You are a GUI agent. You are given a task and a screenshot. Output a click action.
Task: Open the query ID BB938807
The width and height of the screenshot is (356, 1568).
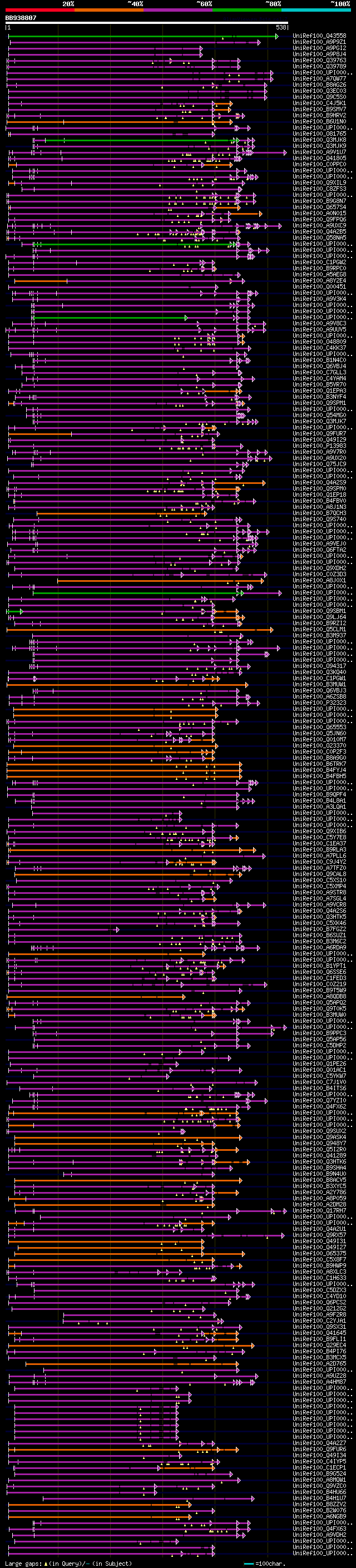21,18
